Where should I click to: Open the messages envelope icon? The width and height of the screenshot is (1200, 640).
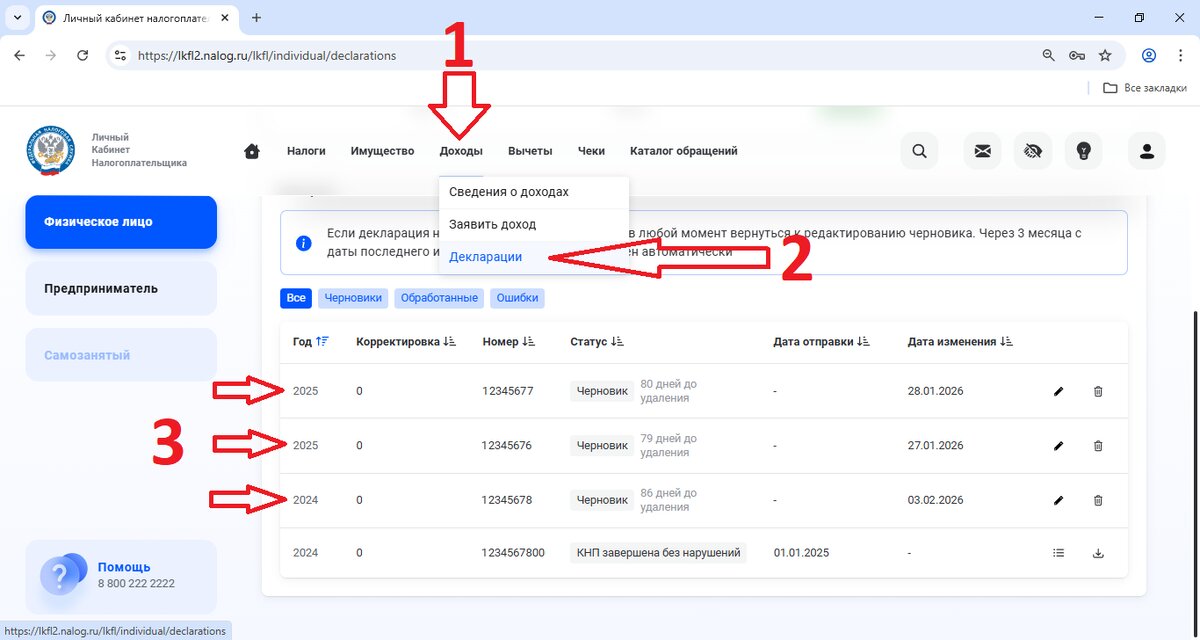[983, 151]
